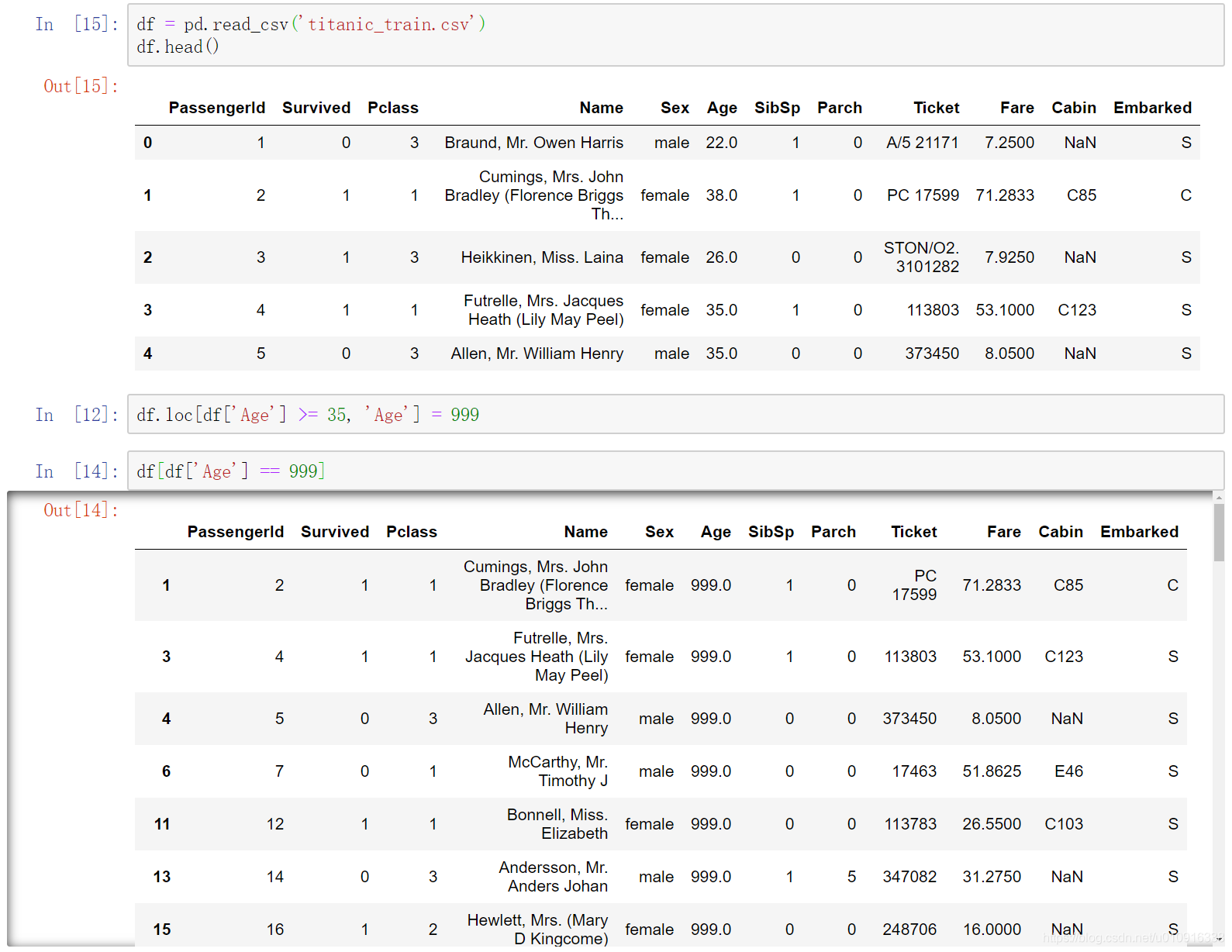This screenshot has width=1232, height=952.
Task: Click cabin C85 in the first table
Action: coord(1082,195)
